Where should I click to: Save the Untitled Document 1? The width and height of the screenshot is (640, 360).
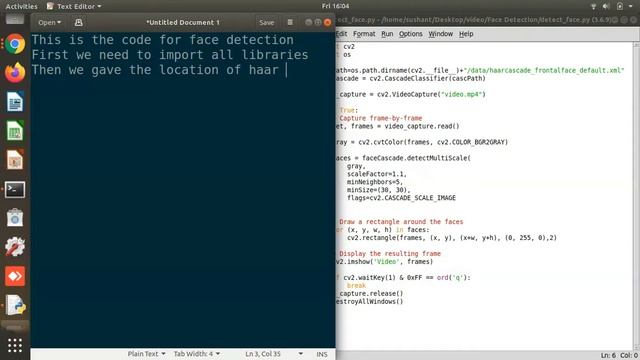pos(267,22)
